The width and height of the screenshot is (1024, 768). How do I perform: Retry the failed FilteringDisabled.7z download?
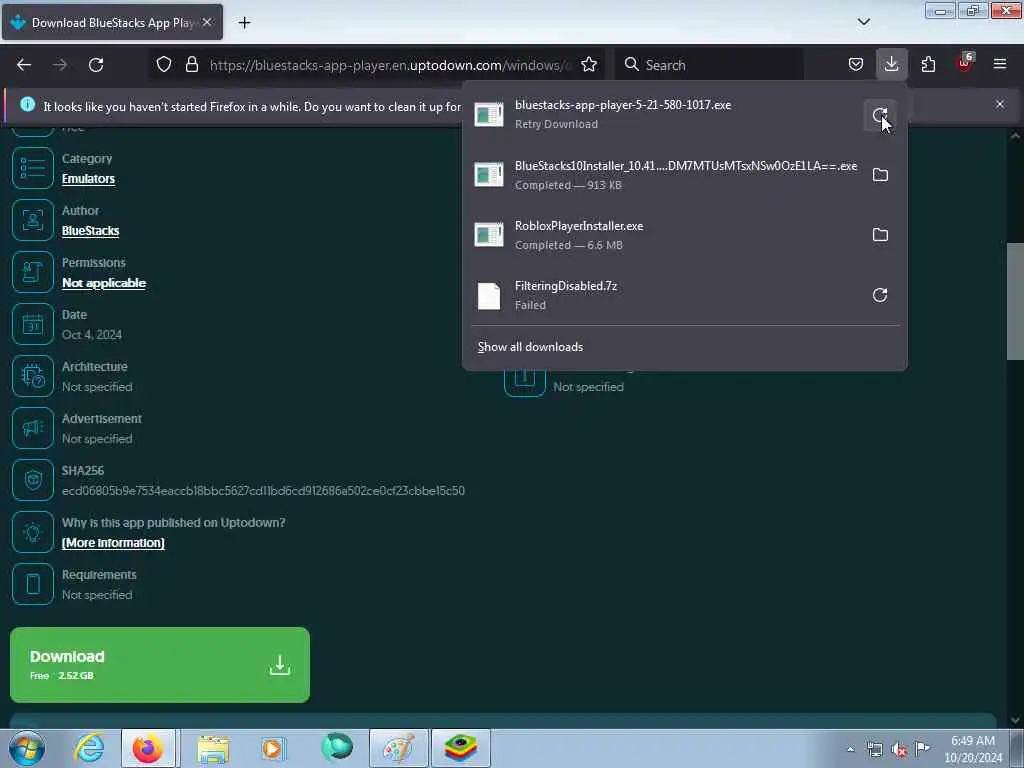coord(880,295)
